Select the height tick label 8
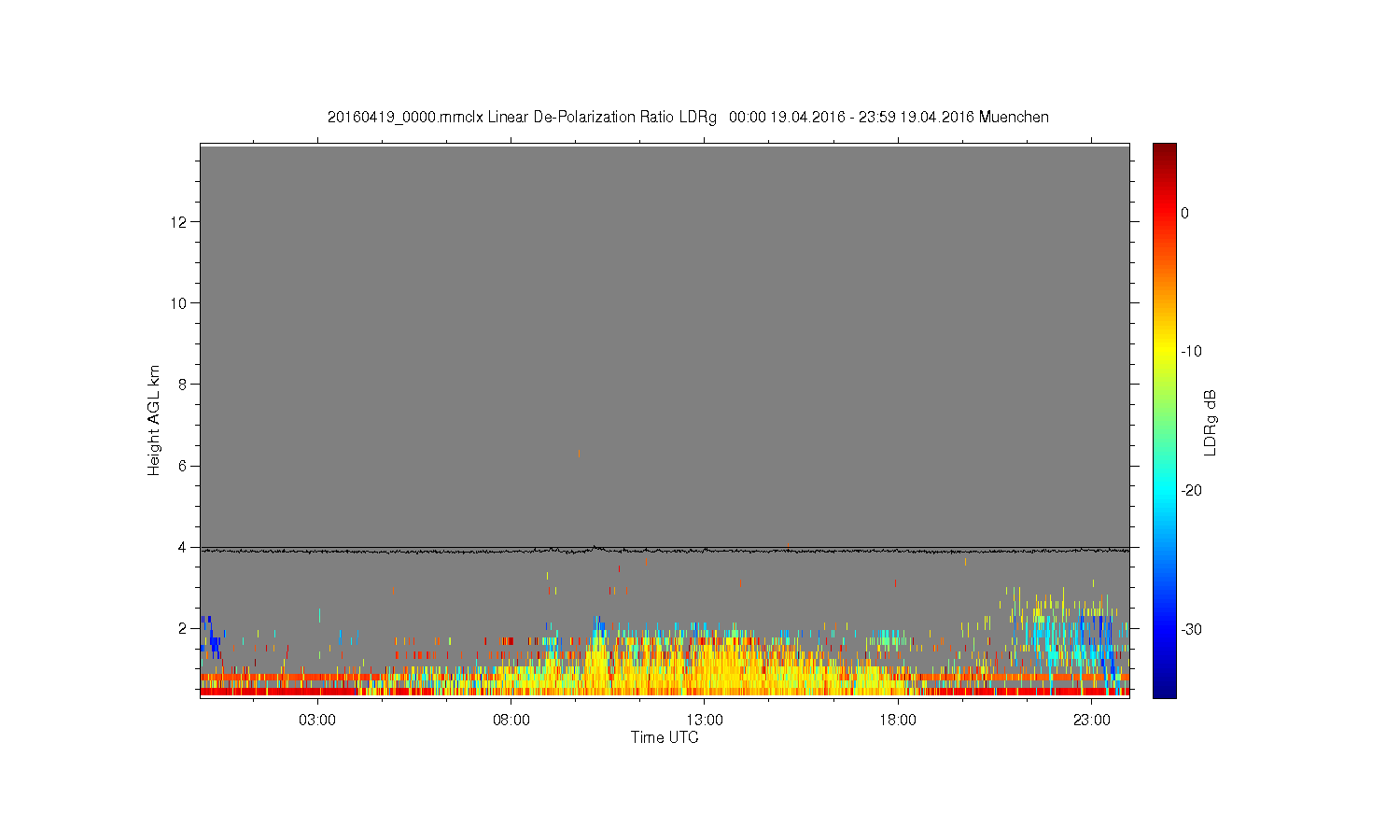The height and width of the screenshot is (840, 1400). click(x=183, y=385)
